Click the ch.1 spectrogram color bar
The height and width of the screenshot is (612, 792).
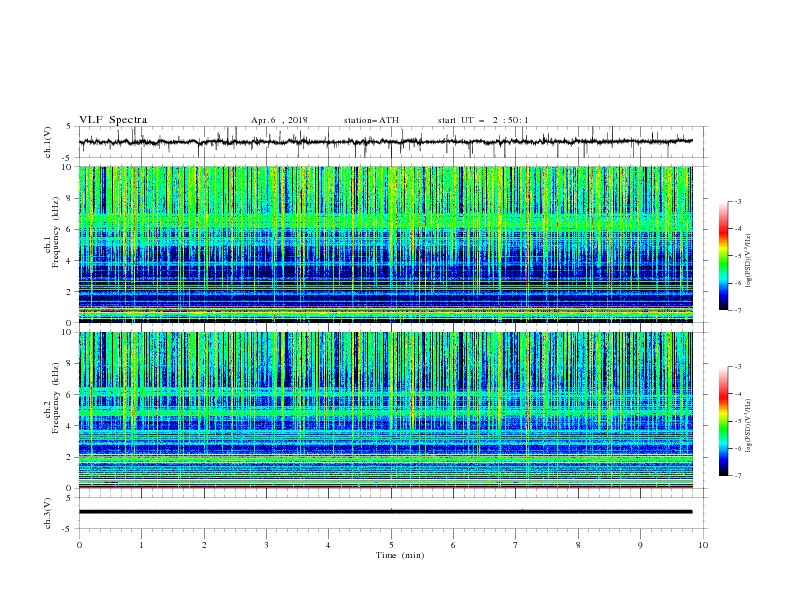pos(723,256)
